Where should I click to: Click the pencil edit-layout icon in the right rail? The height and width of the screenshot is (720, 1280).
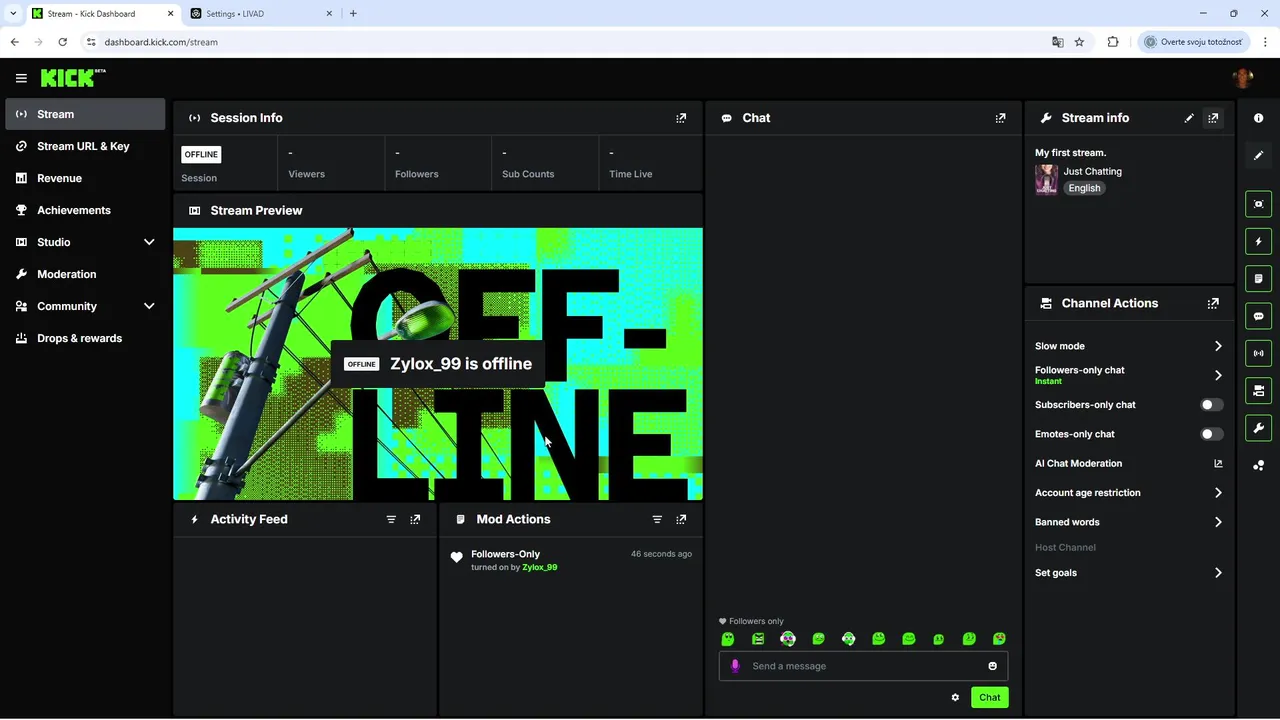tap(1258, 155)
